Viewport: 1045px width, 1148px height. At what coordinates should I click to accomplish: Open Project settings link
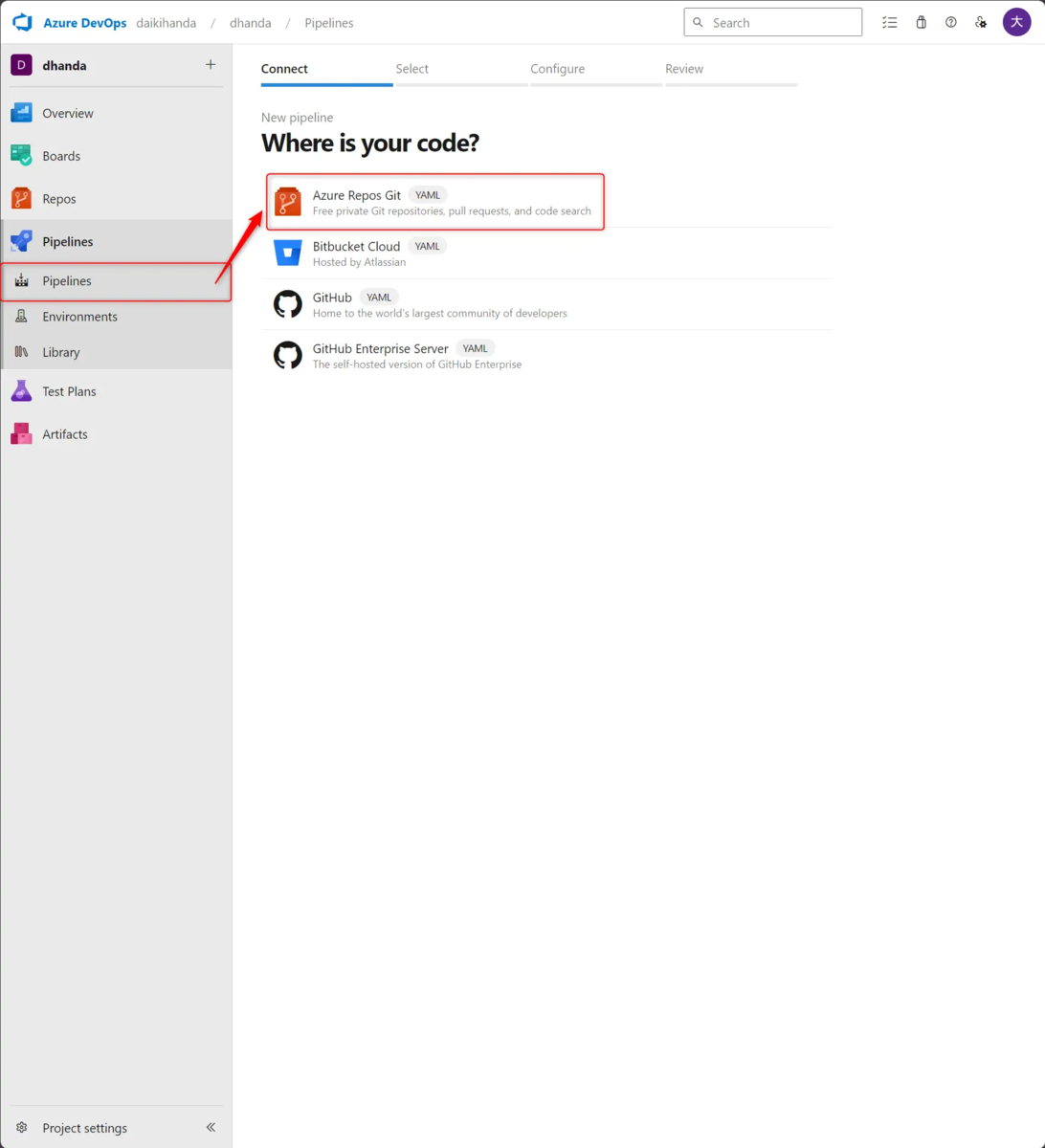(84, 1128)
